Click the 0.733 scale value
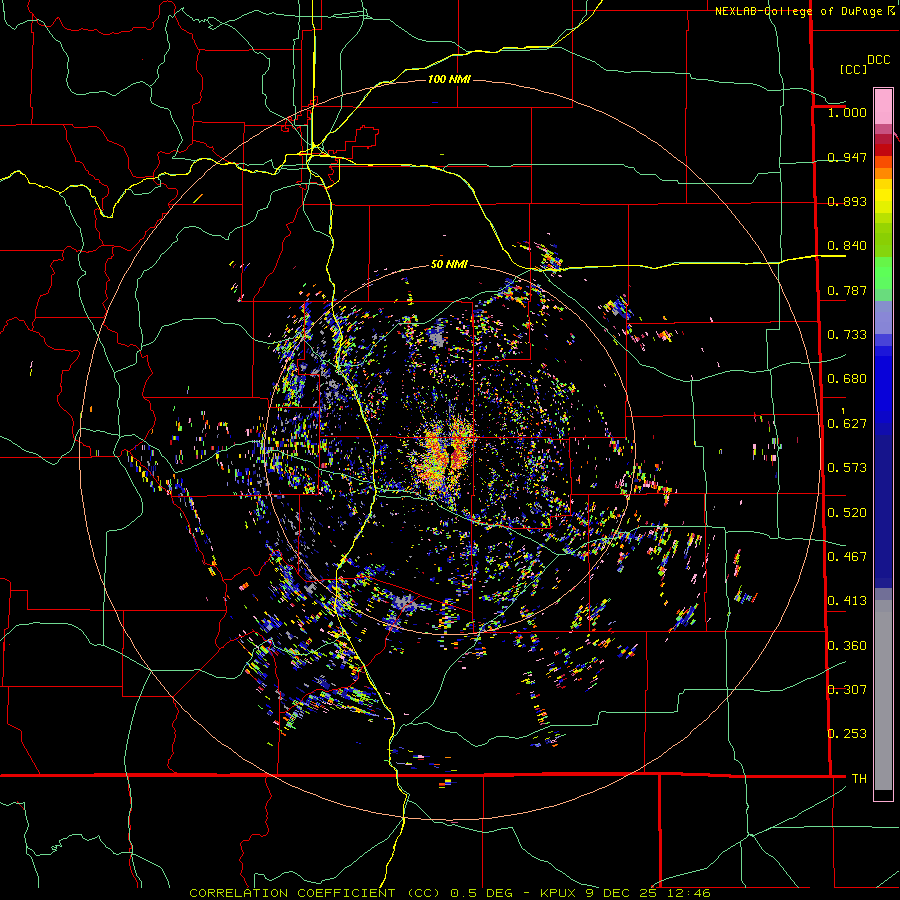 (847, 335)
